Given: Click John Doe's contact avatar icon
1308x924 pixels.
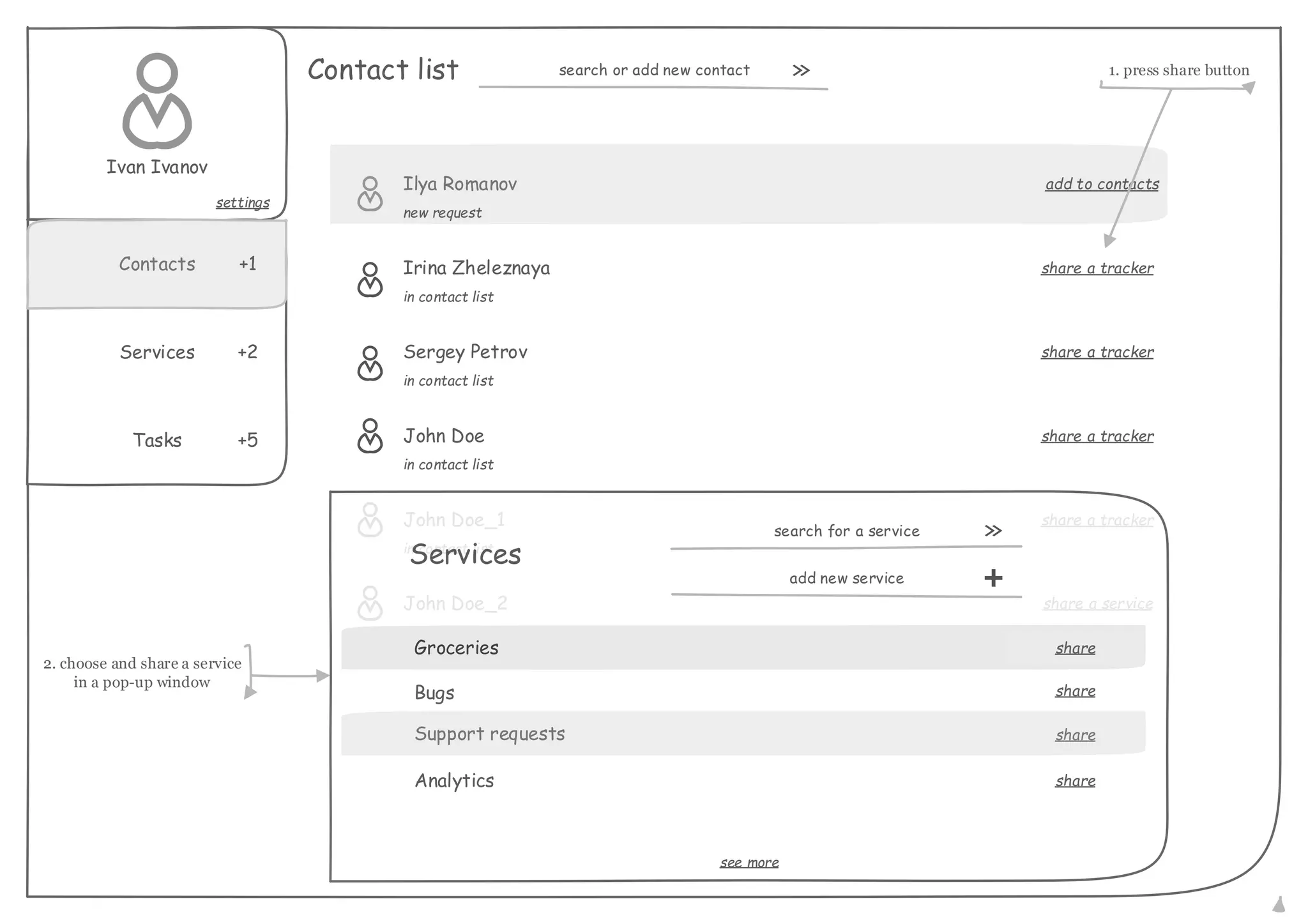Looking at the screenshot, I should click(x=370, y=435).
